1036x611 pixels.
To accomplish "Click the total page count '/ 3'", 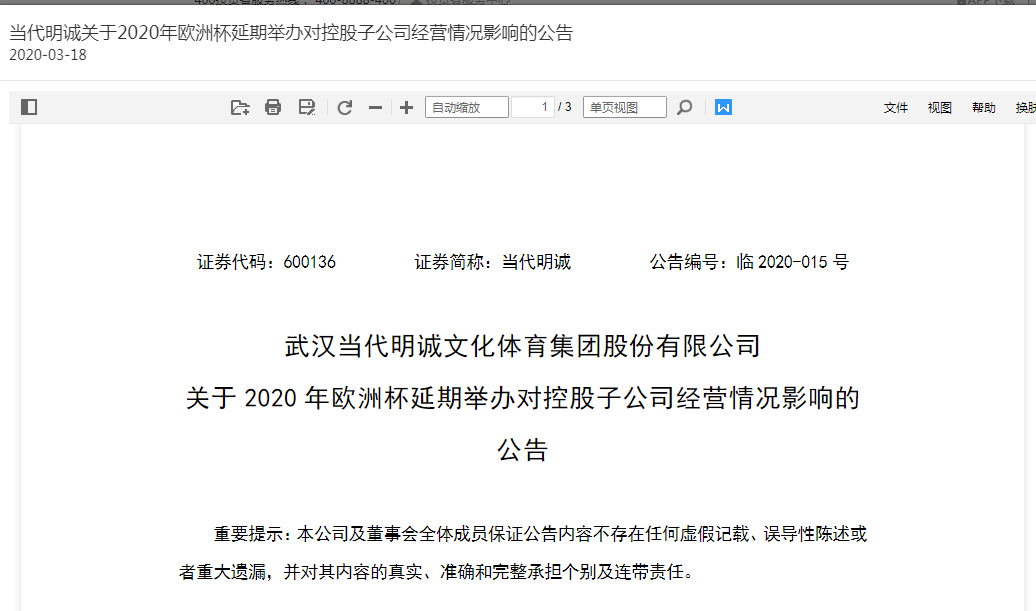I will (x=564, y=107).
